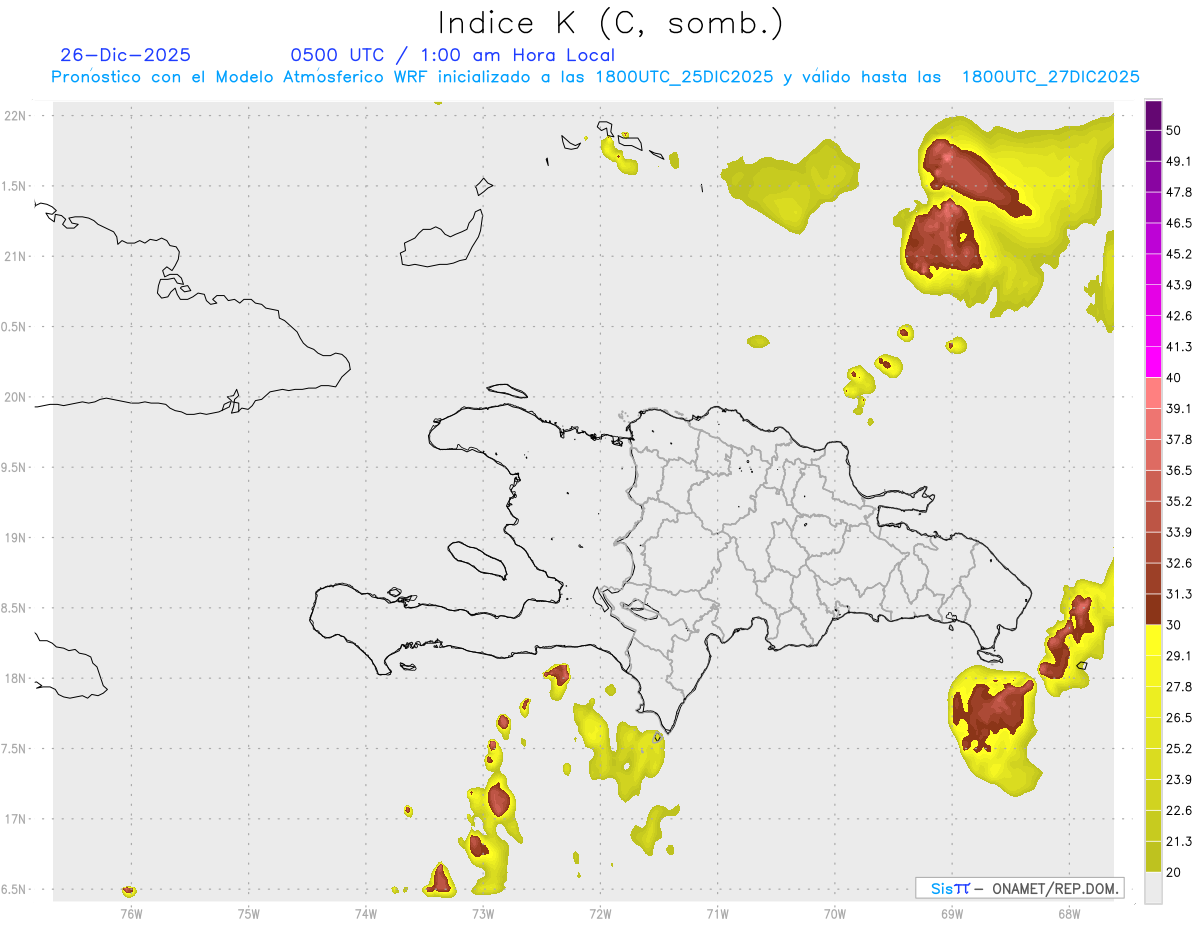Click the colorbar value "27.8"
The image size is (1200, 927).
pos(1180,687)
